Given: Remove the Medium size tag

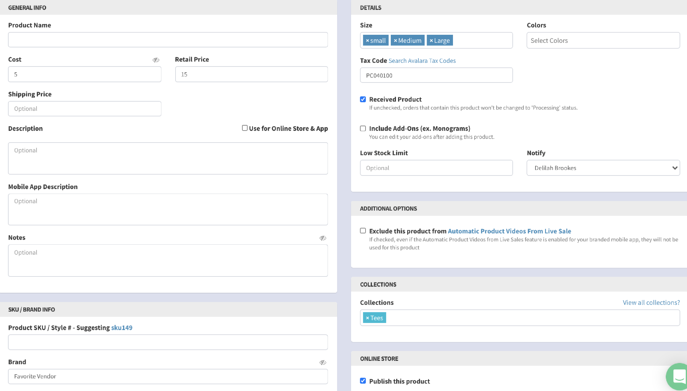Looking at the screenshot, I should 395,41.
